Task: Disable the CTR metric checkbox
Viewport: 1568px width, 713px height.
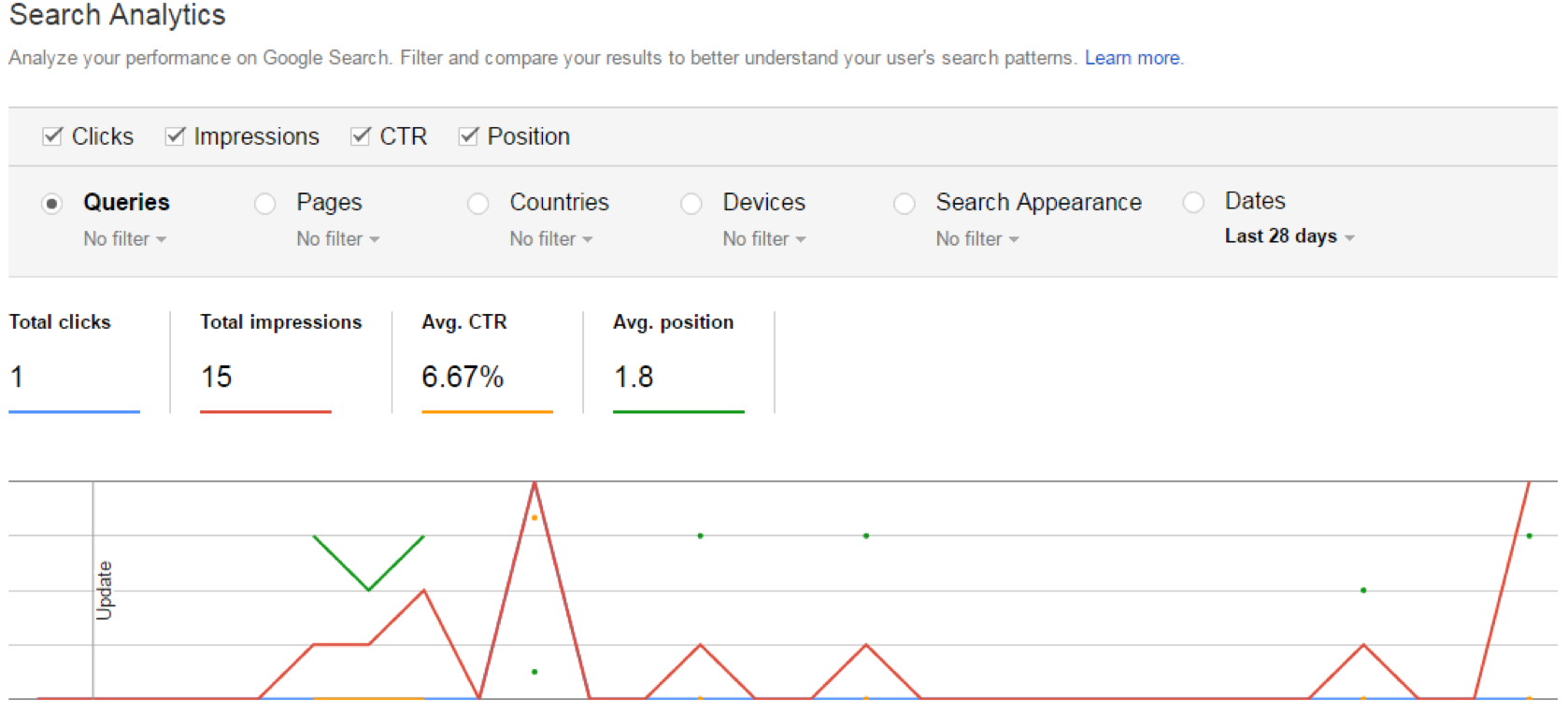Action: [361, 136]
